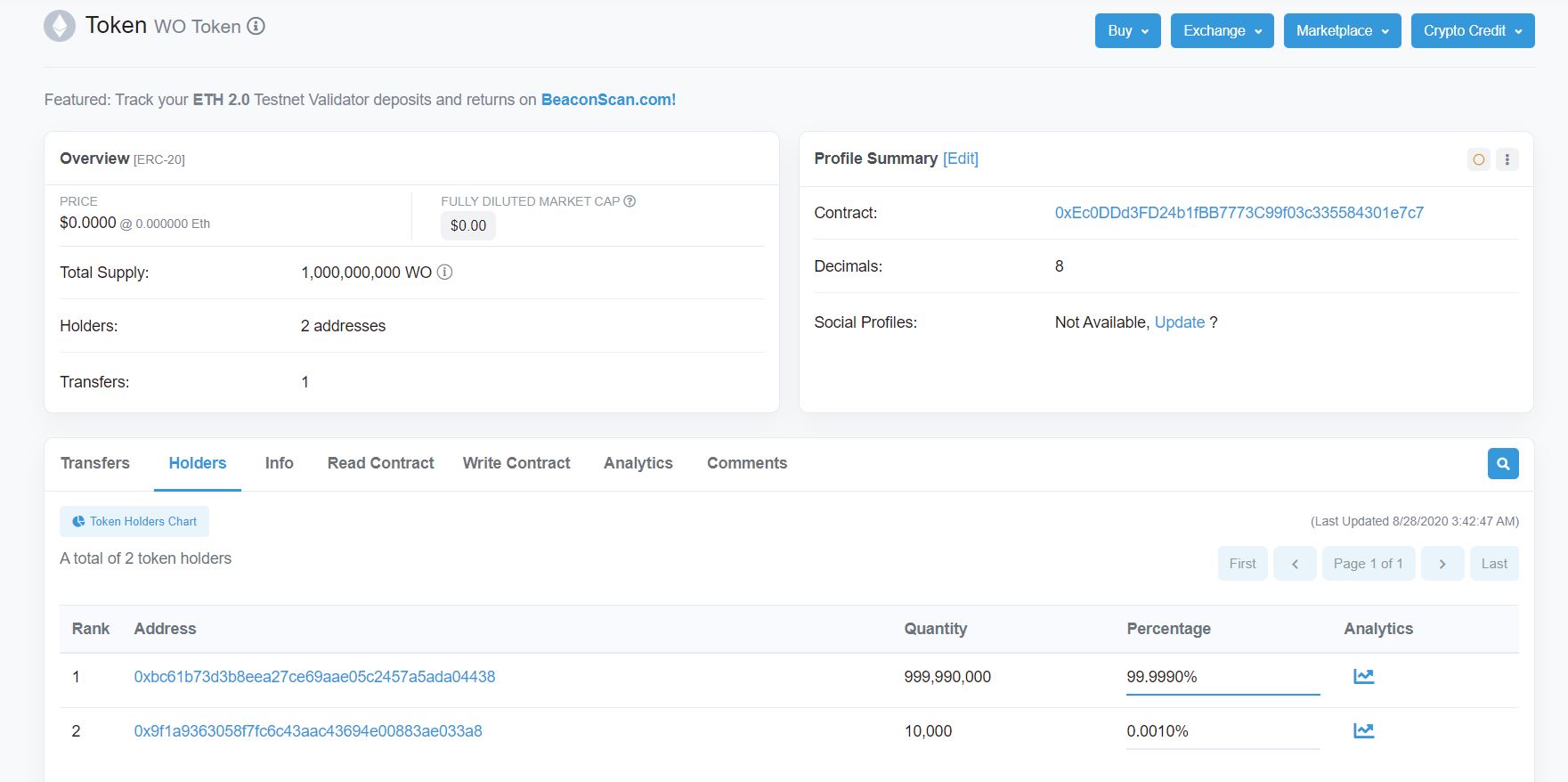Open the Comments tab

point(747,463)
